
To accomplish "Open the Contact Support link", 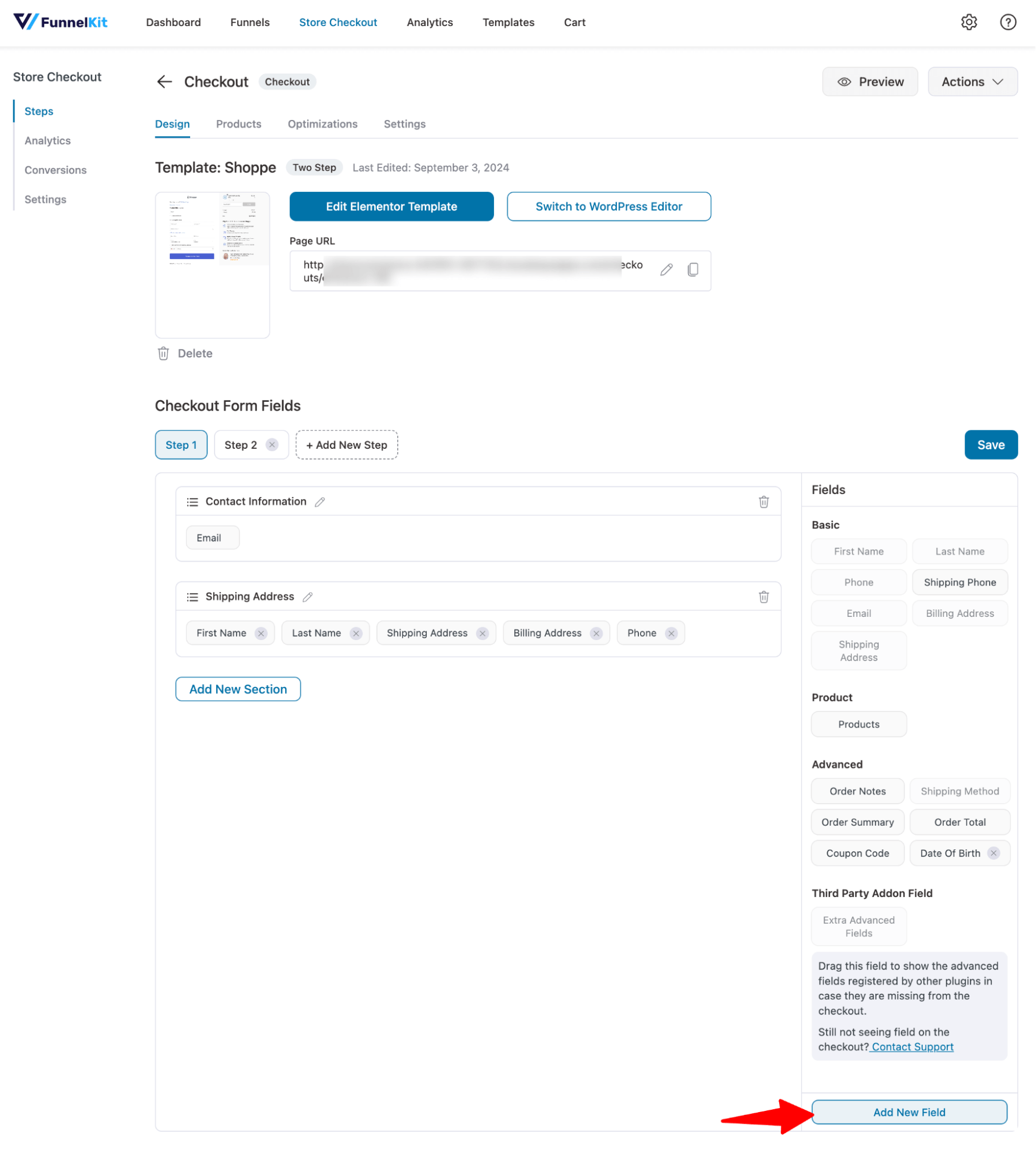I will 913,1047.
